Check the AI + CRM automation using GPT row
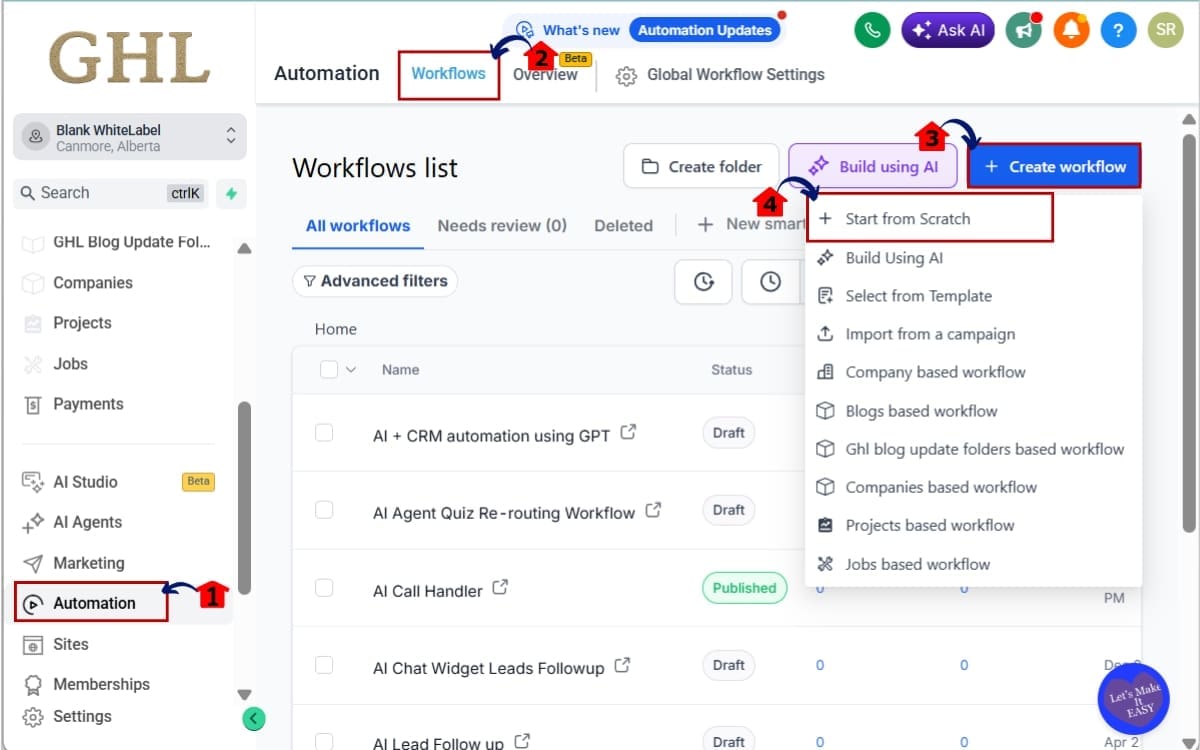The image size is (1200, 750). click(x=324, y=432)
